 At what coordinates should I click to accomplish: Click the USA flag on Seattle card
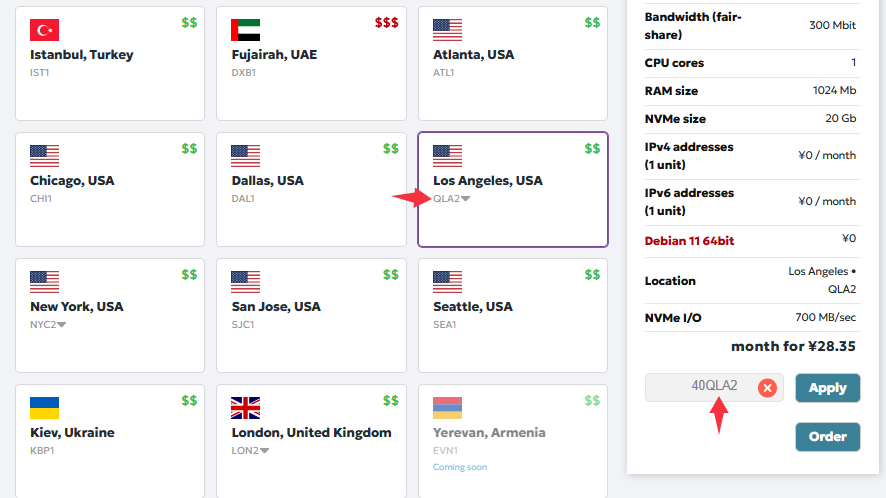pyautogui.click(x=447, y=282)
